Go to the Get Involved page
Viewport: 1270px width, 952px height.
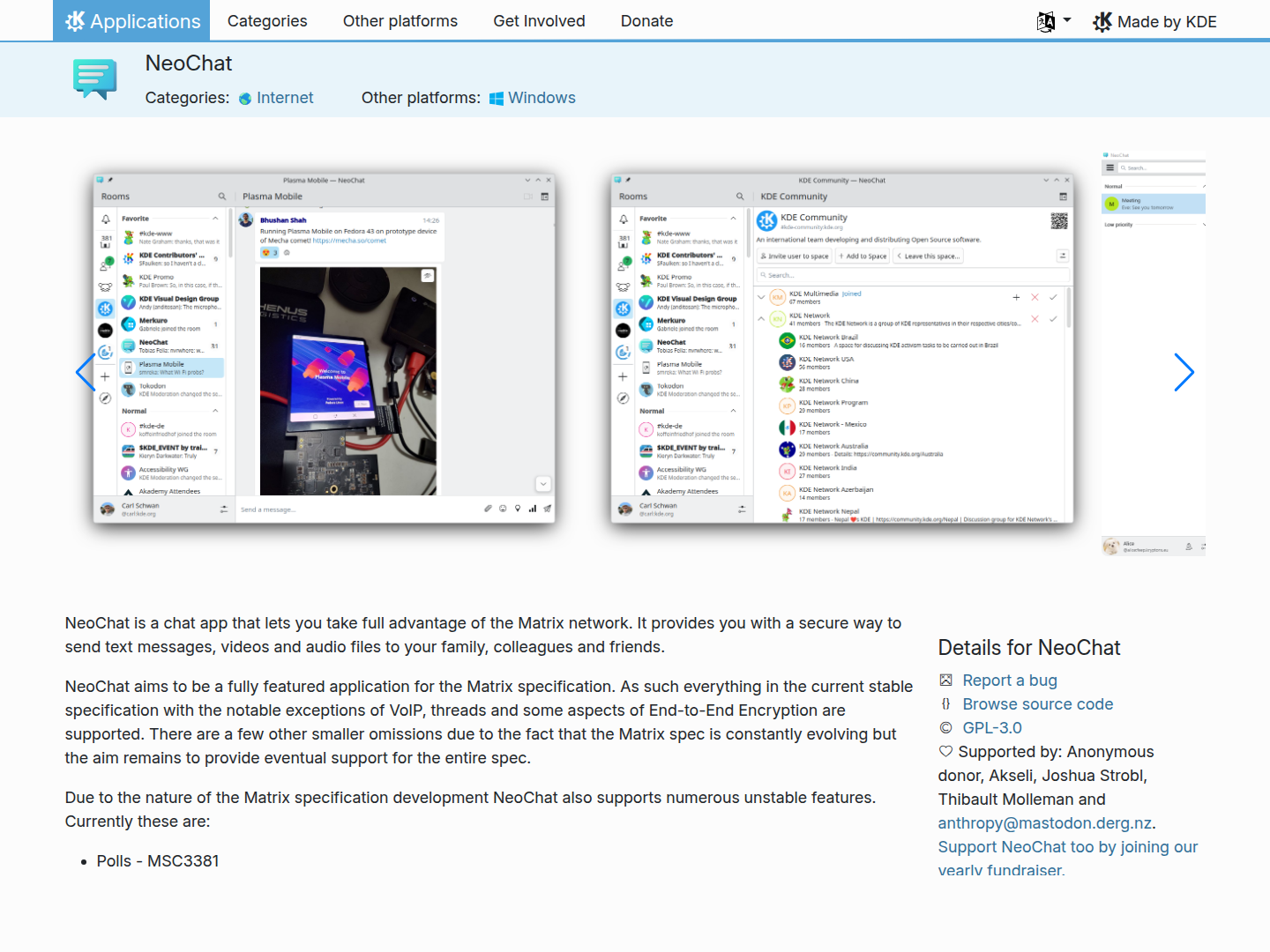pyautogui.click(x=539, y=21)
